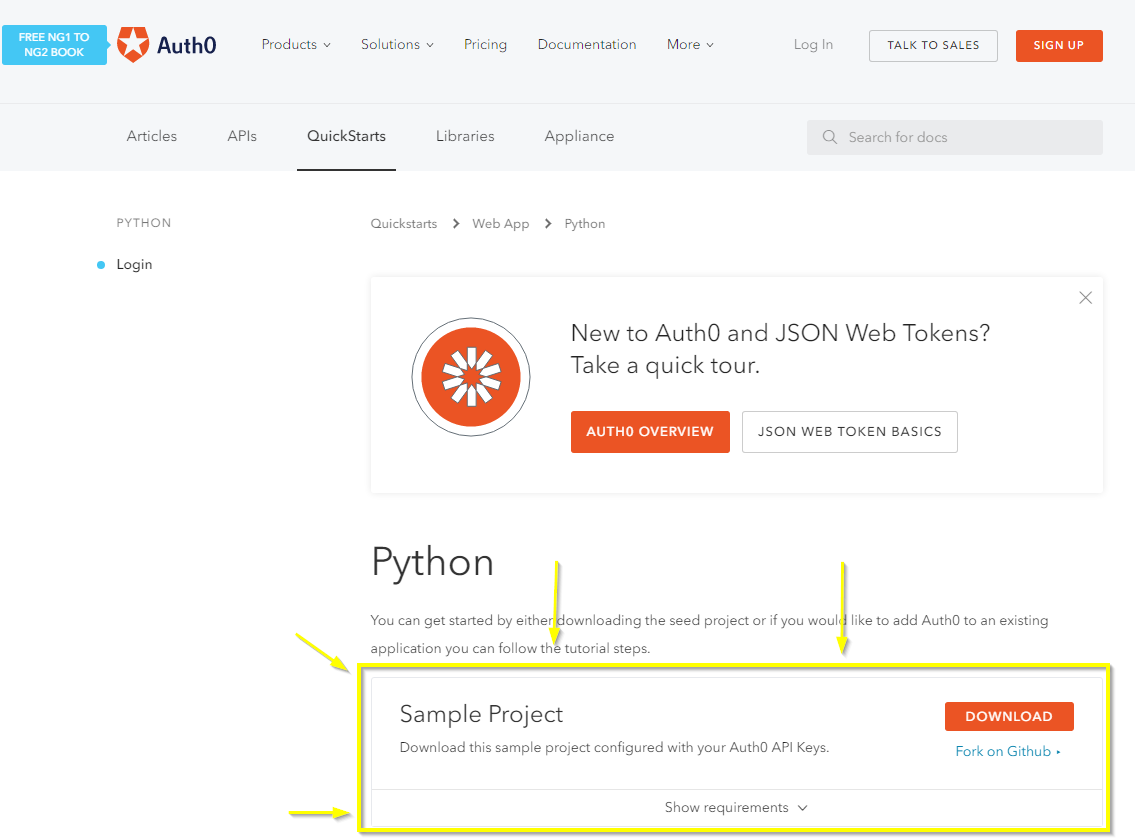The width and height of the screenshot is (1135, 838).
Task: Dismiss the JSON Web Tokens tour banner
Action: point(1085,297)
